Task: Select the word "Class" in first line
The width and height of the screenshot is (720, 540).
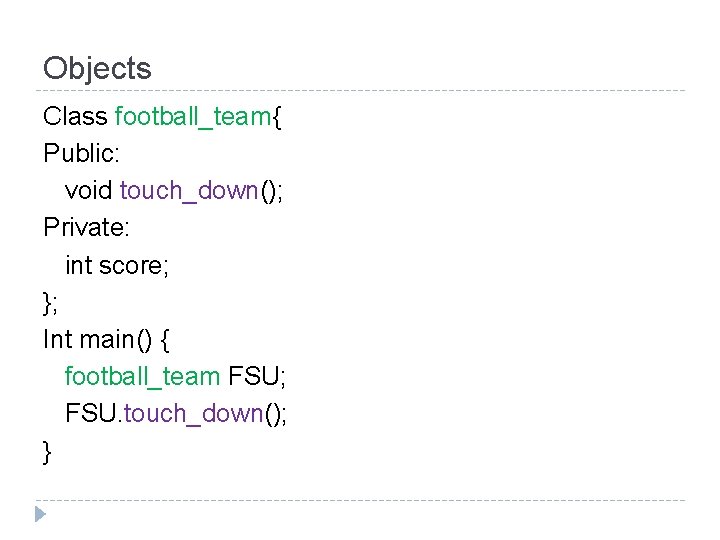Action: [75, 116]
